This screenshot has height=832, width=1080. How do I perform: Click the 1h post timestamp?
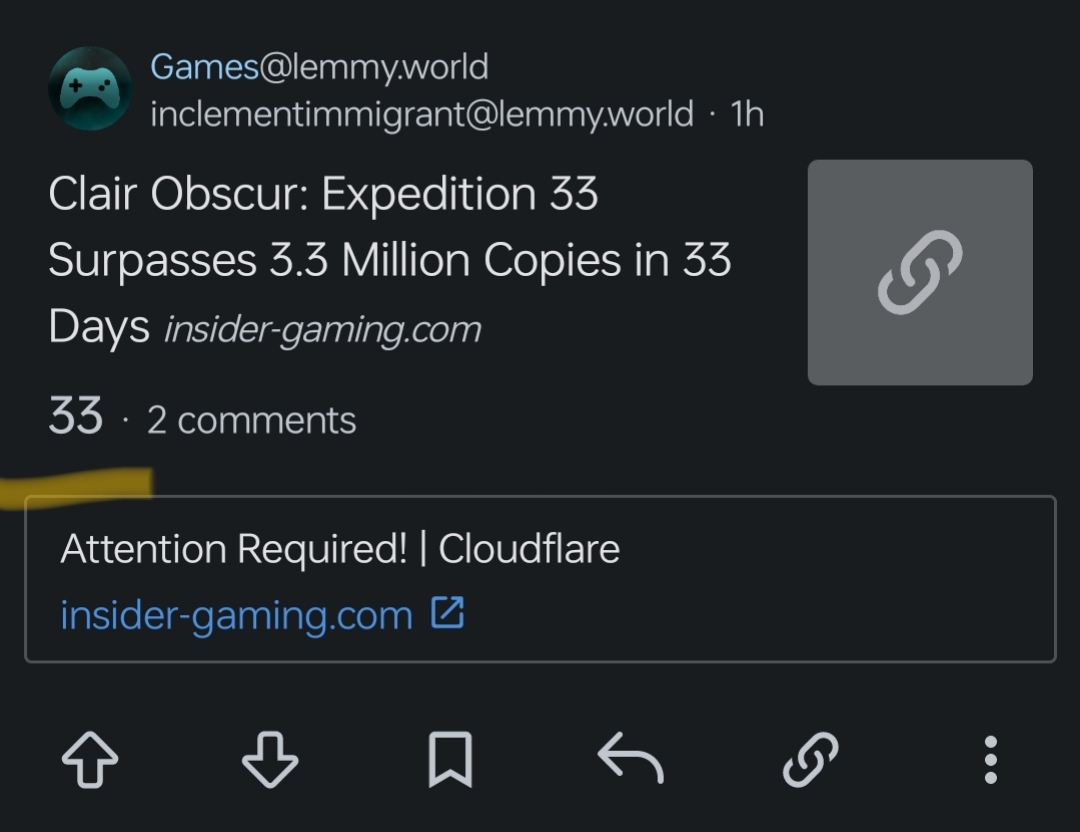tap(747, 114)
